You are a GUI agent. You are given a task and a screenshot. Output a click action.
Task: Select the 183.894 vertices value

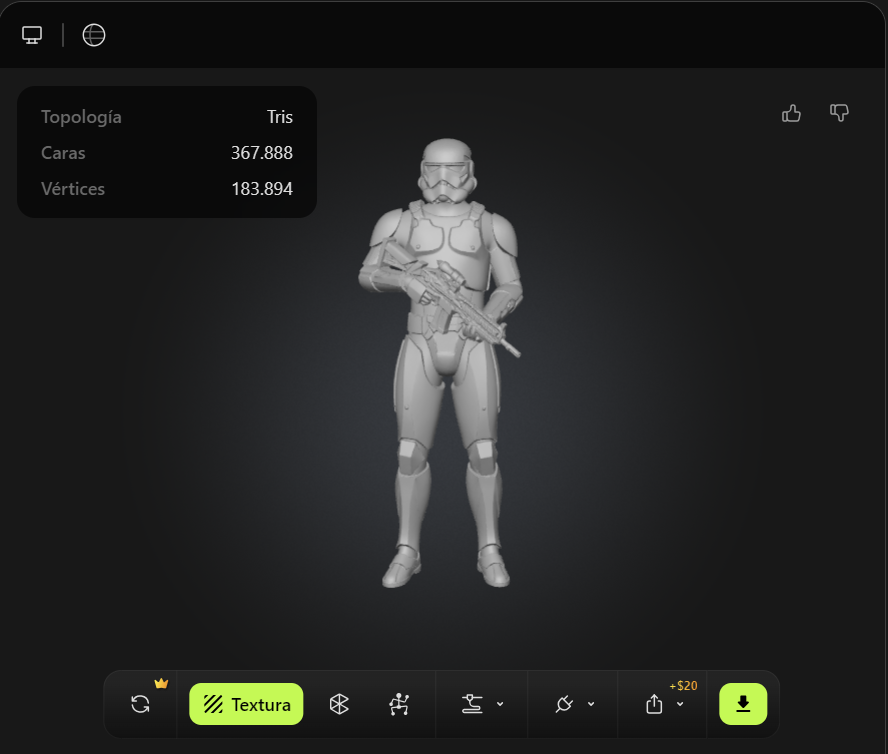(x=262, y=189)
